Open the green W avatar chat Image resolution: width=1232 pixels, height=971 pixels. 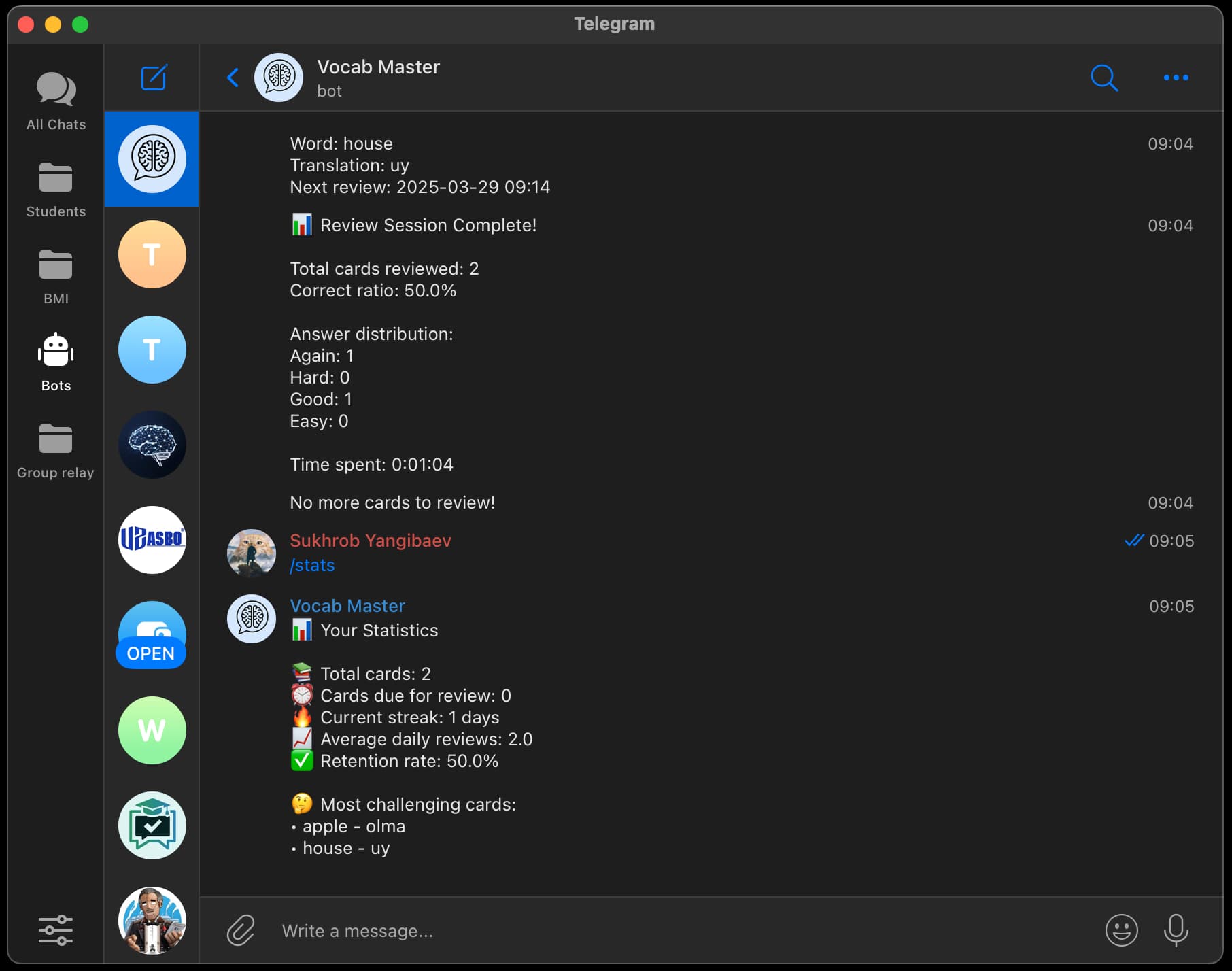[x=152, y=730]
